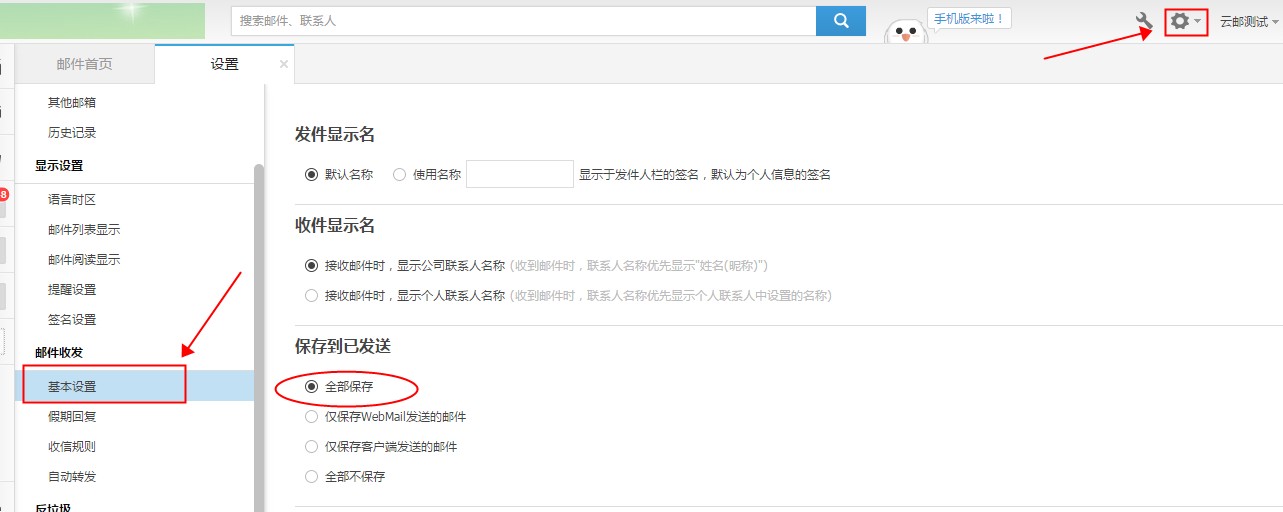This screenshot has height=512, width=1283.
Task: Click 手机版来啦! promo link
Action: point(968,18)
